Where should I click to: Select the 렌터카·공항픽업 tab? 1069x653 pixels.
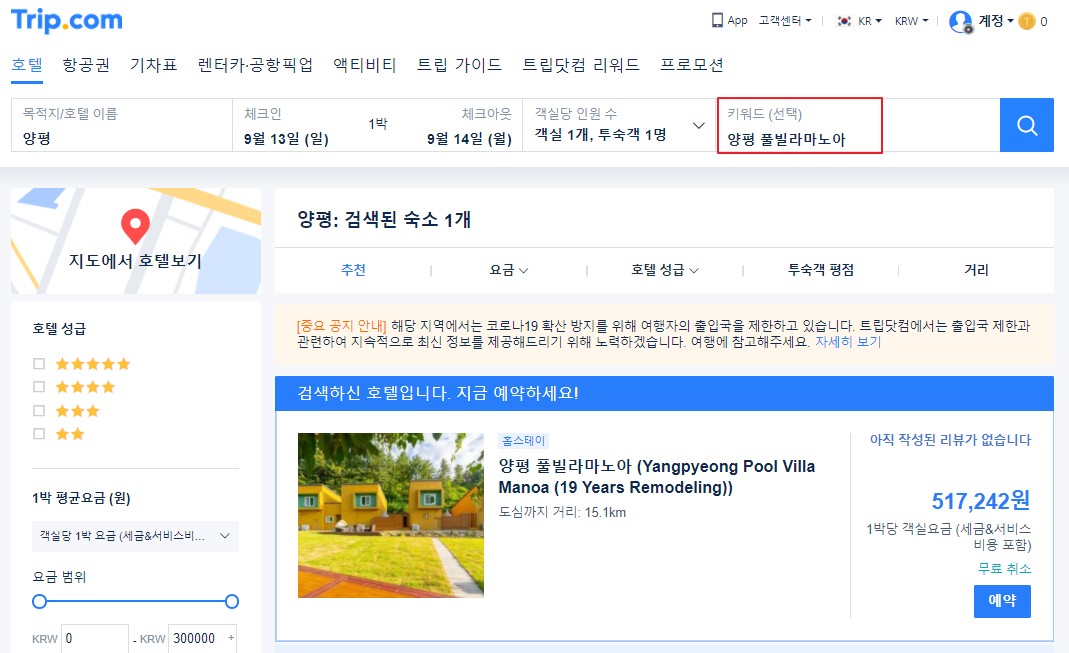[255, 65]
